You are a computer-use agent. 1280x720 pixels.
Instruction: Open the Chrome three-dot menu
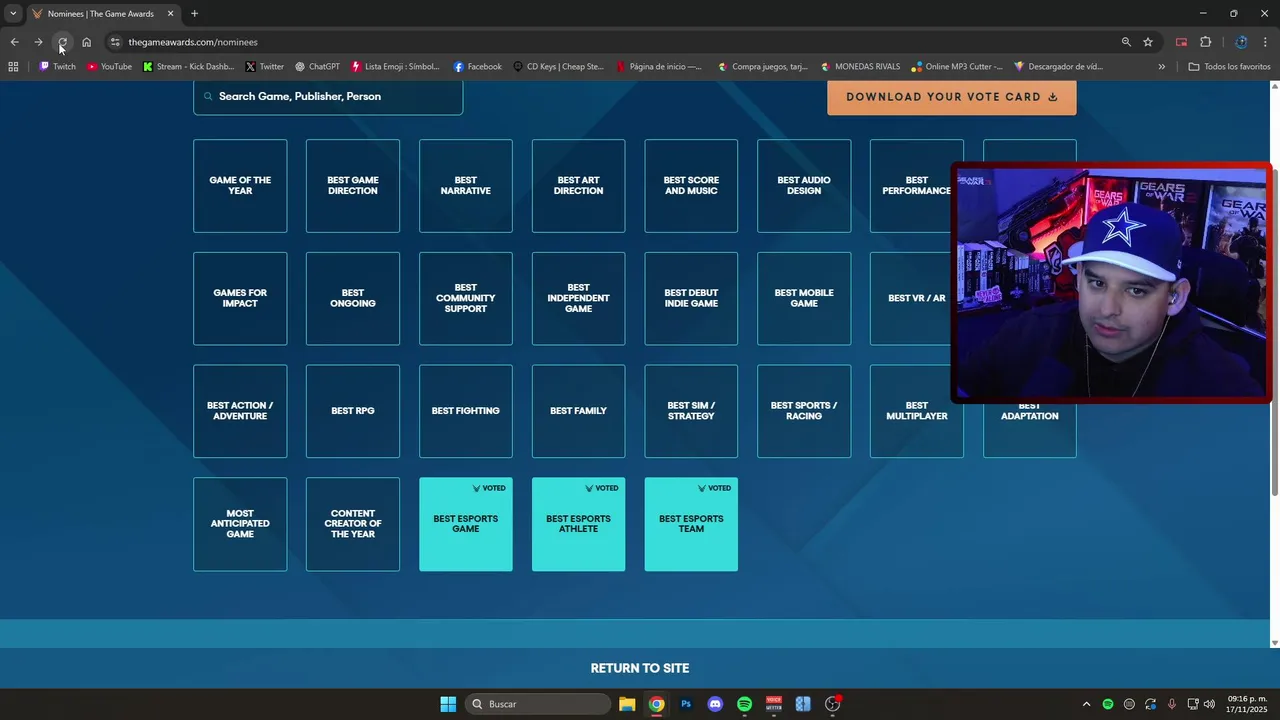click(1265, 42)
